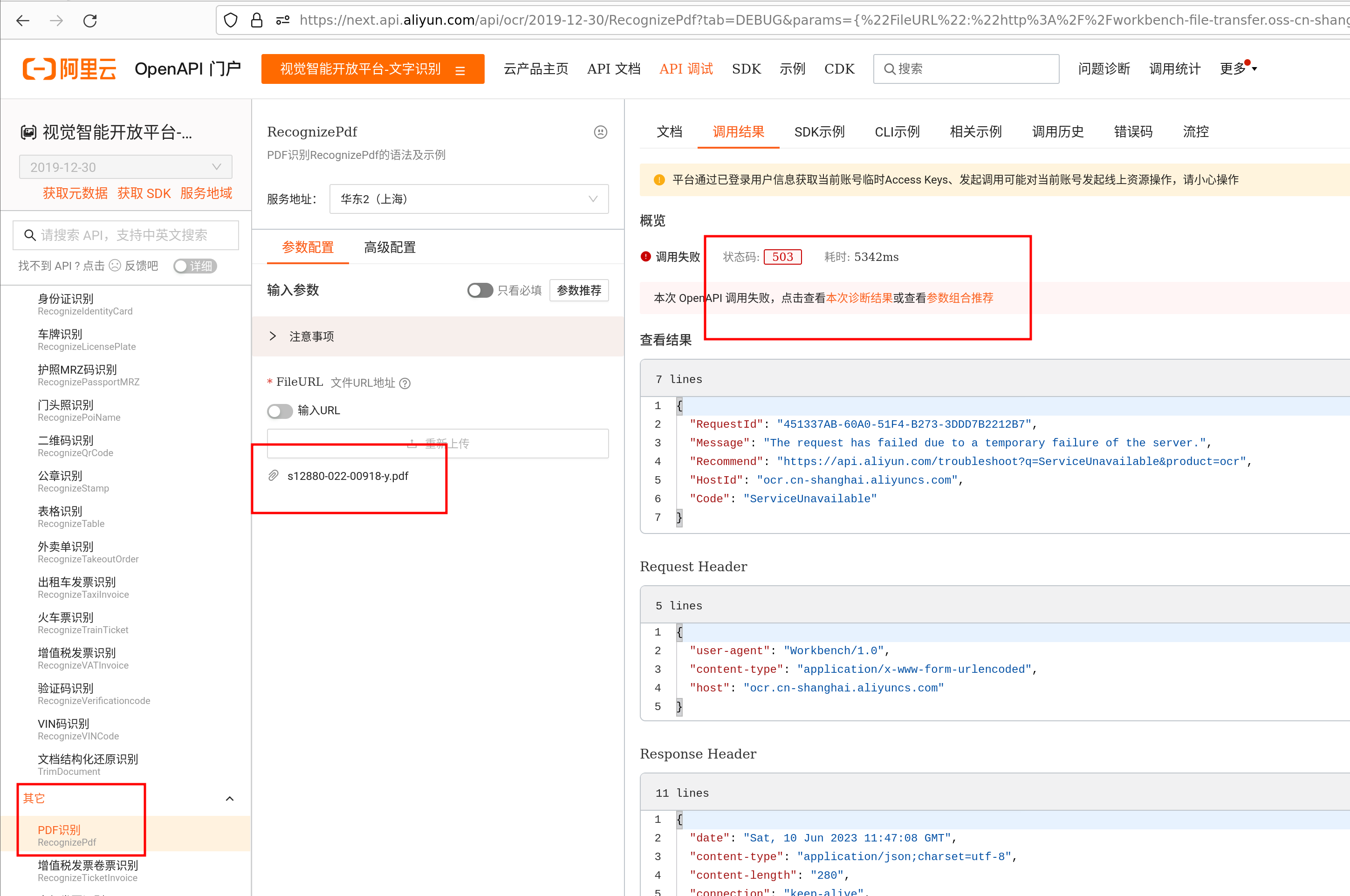Collapse the 其它 category chevron
Screen dimensions: 1350x896
230,798
